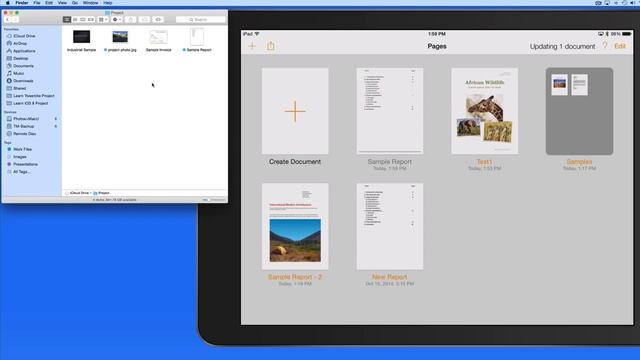Screen dimensions: 640x360
Task: Eject the TM Backup device
Action: (56, 127)
